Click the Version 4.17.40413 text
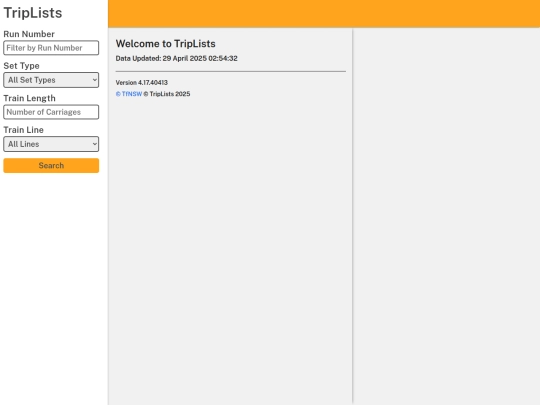 coord(142,83)
